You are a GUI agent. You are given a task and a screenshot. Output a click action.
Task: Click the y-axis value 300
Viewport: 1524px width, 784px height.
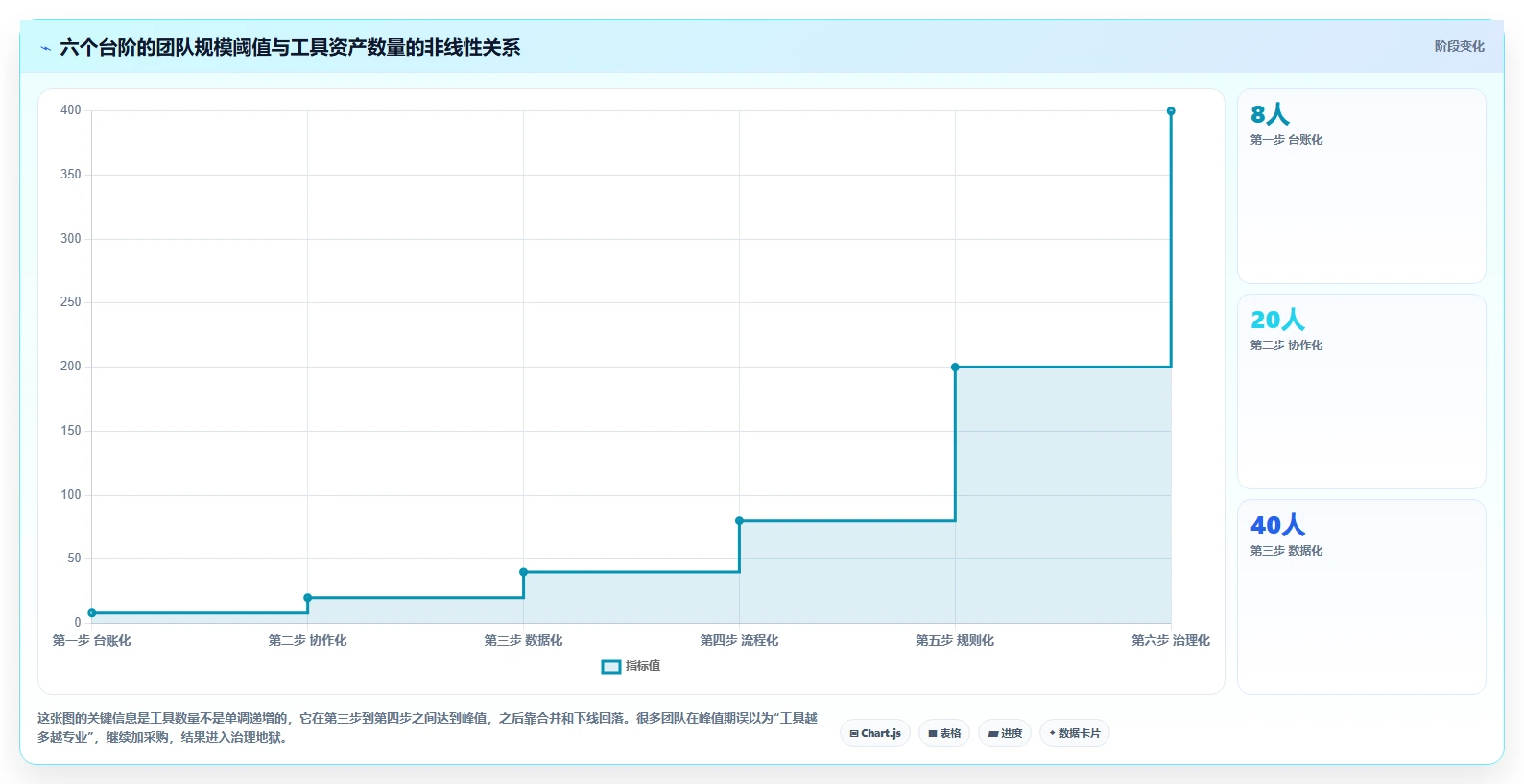(71, 239)
